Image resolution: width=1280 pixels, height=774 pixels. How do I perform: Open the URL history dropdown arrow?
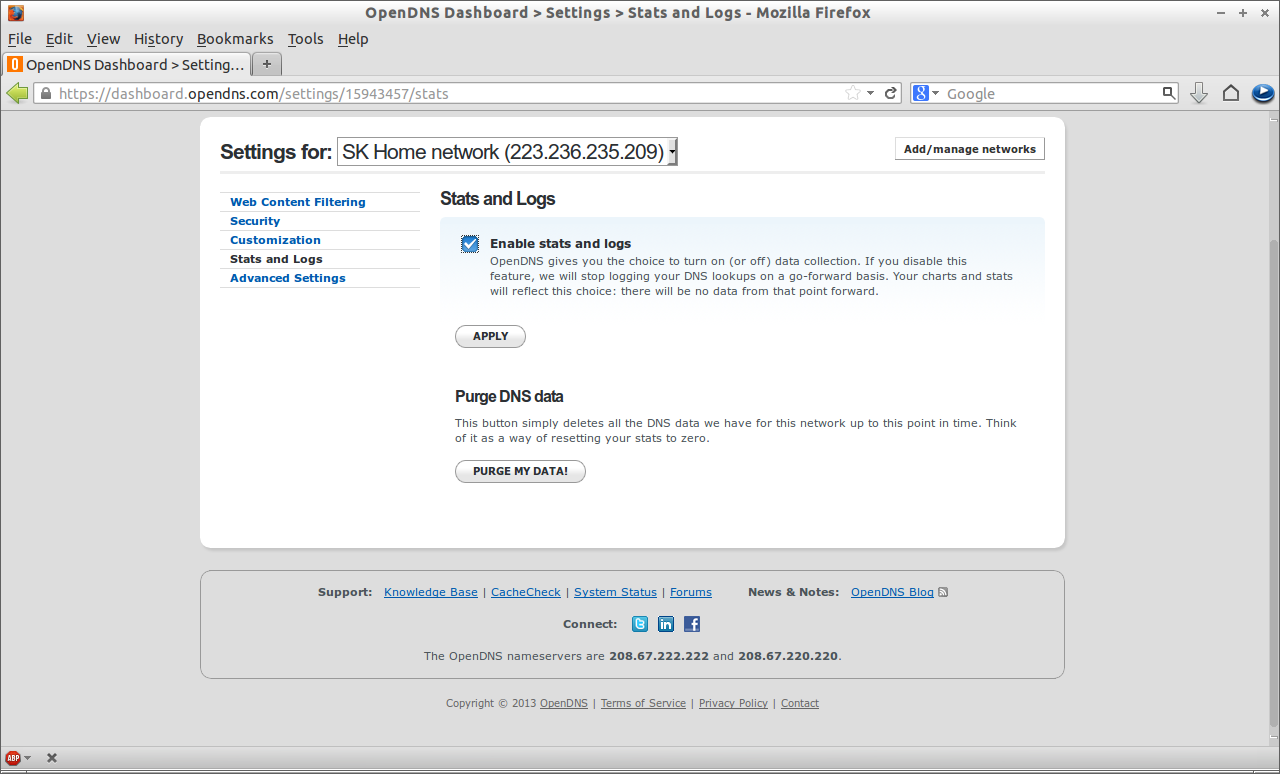(x=871, y=93)
